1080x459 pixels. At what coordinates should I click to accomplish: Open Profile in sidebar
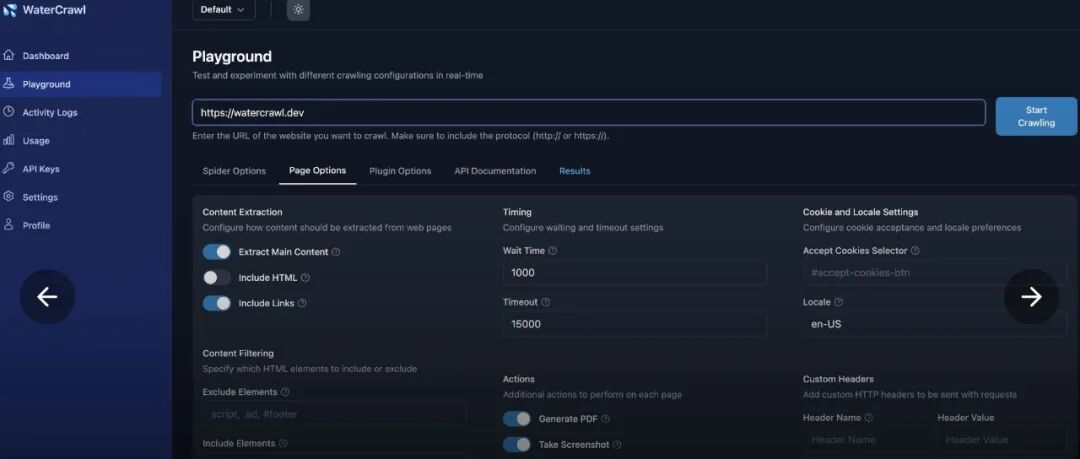[x=36, y=225]
